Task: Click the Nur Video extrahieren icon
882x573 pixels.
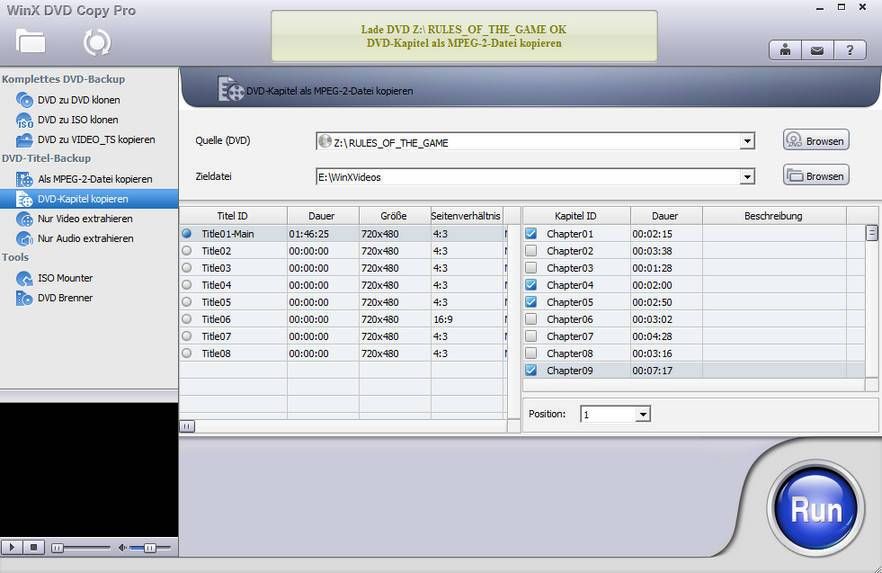Action: (25, 219)
